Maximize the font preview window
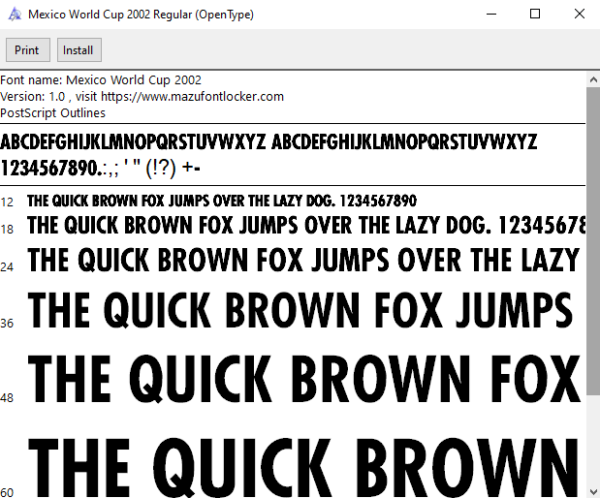 click(535, 14)
